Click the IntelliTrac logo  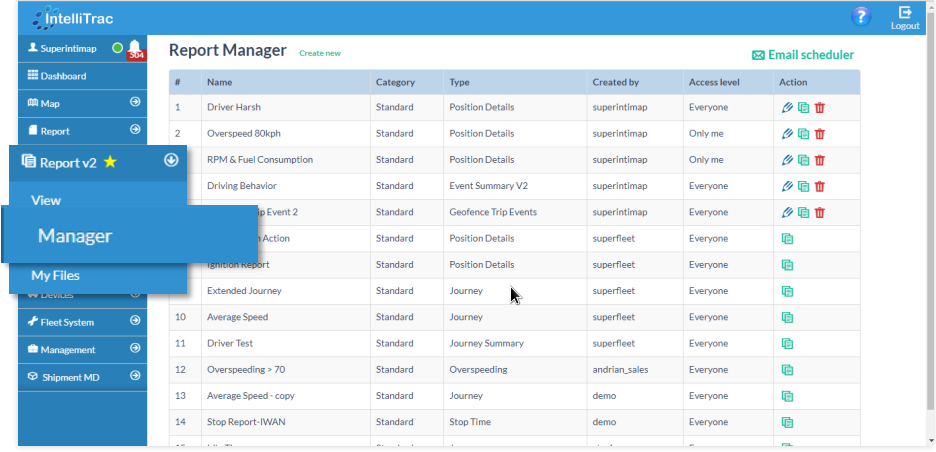[72, 17]
